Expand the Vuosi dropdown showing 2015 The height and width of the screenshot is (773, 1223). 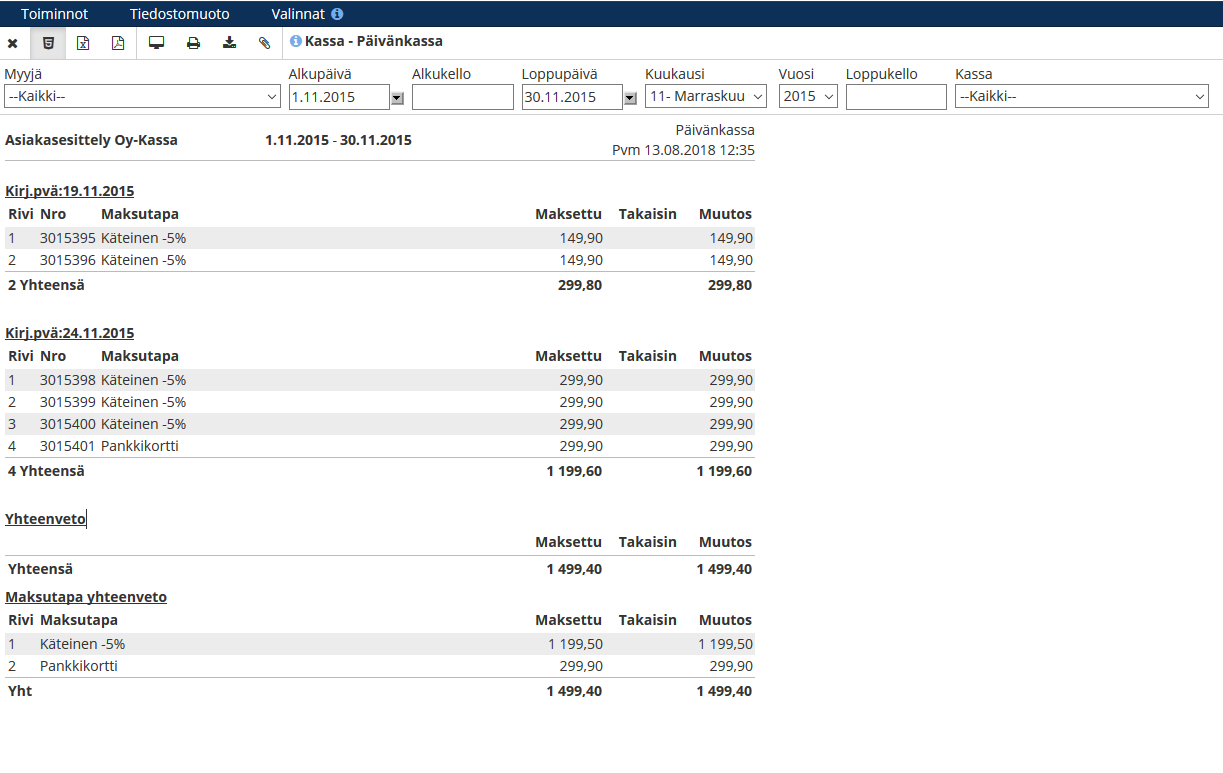point(808,97)
